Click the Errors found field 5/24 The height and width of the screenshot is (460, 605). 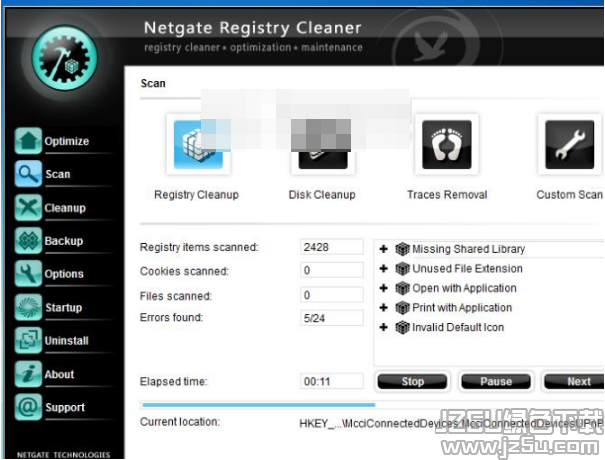click(332, 318)
